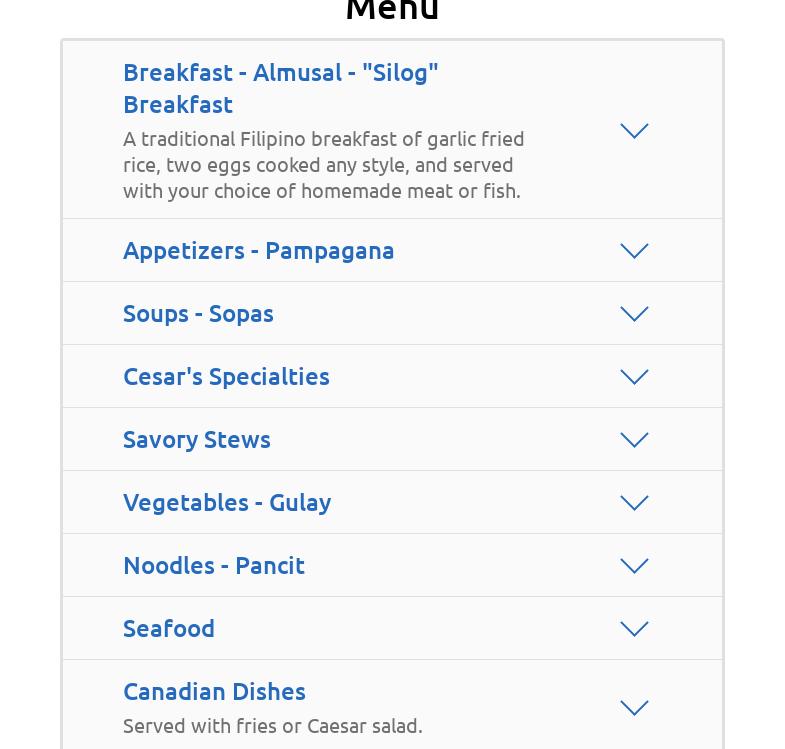Click the "Served with fries or Caesar salad" text

click(x=272, y=725)
